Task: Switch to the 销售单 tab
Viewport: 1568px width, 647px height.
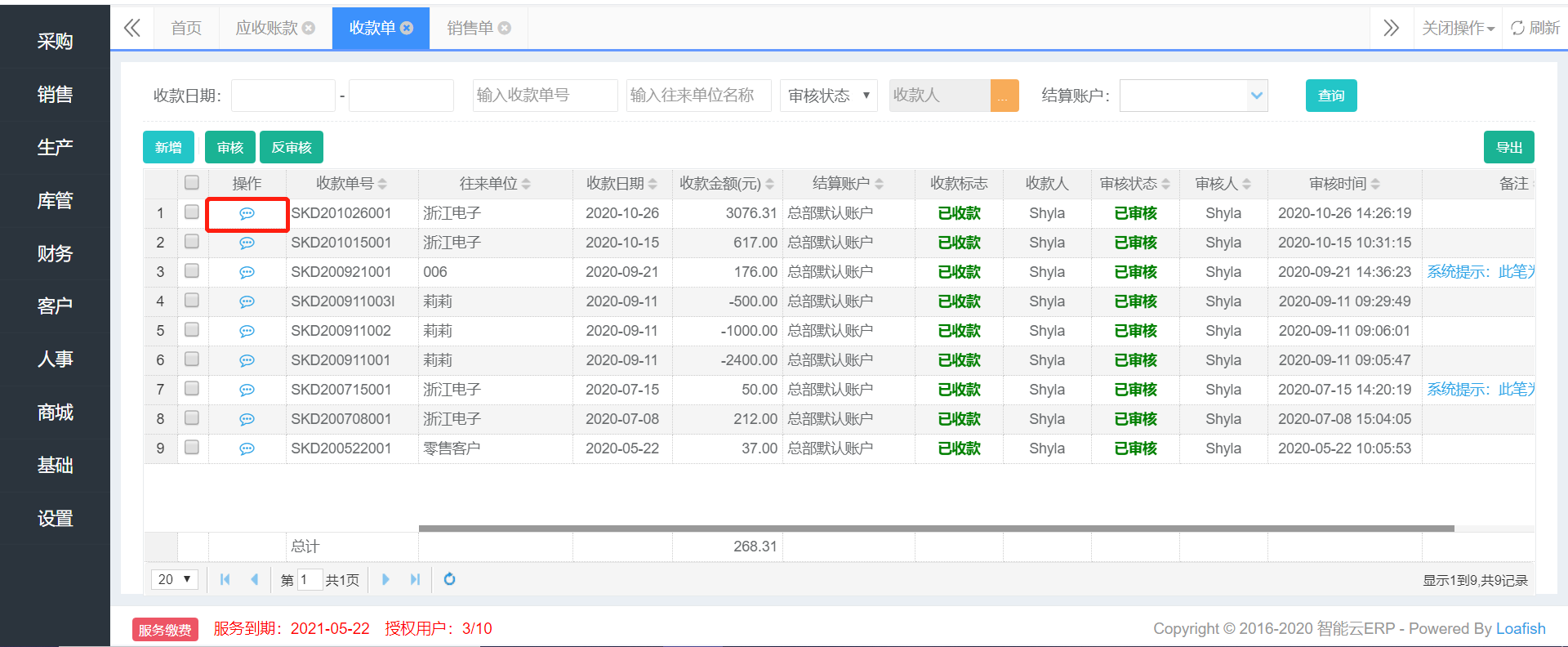Action: 470,28
